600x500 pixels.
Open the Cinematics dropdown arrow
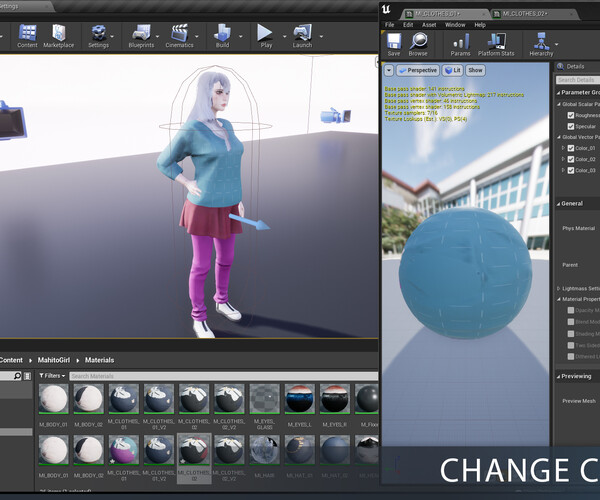[x=197, y=37]
